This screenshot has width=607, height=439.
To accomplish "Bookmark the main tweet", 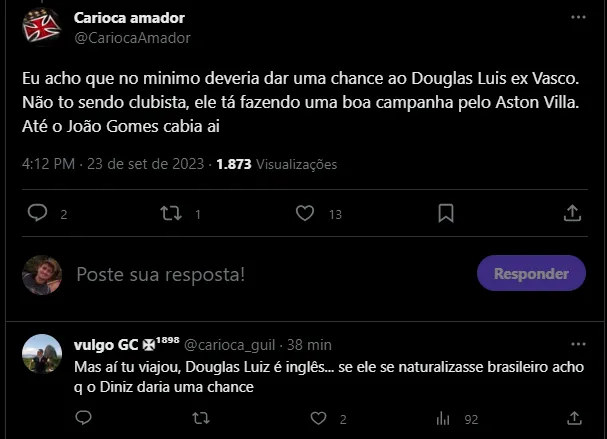I will 446,213.
